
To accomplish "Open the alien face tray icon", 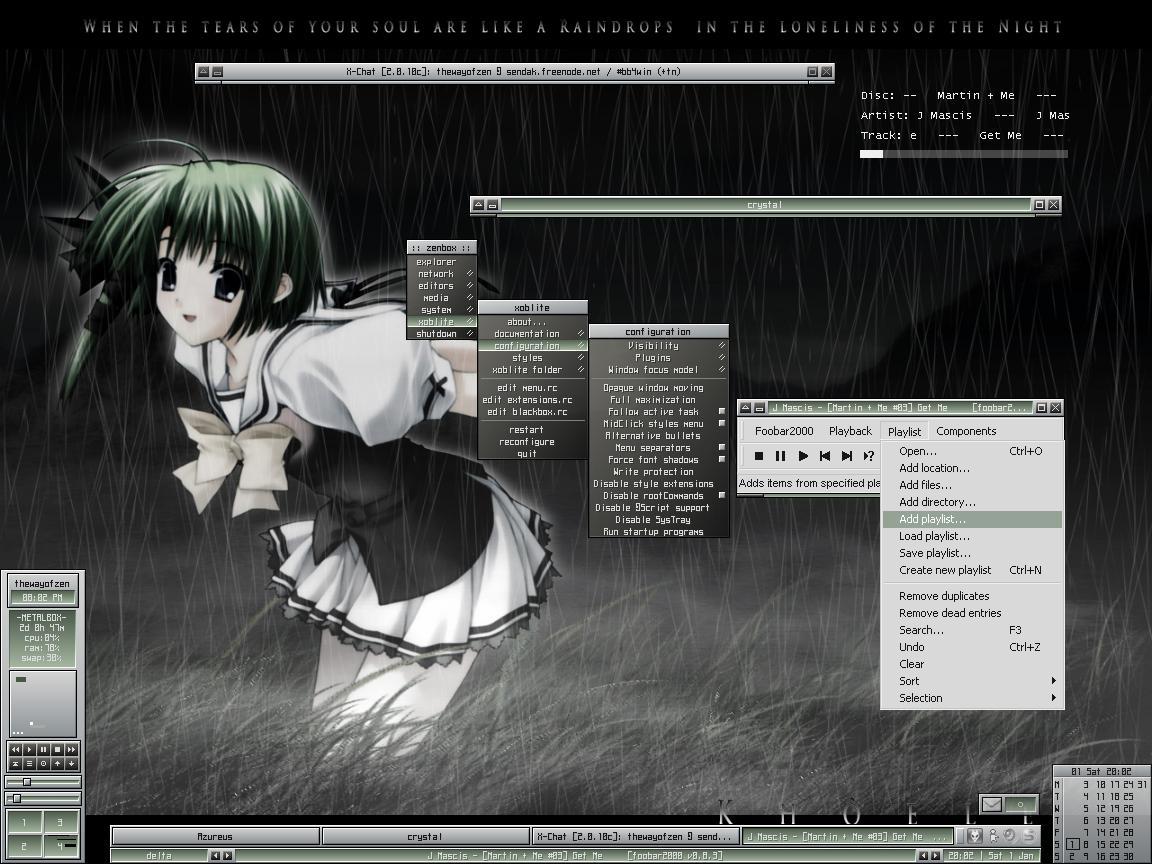I will [975, 835].
